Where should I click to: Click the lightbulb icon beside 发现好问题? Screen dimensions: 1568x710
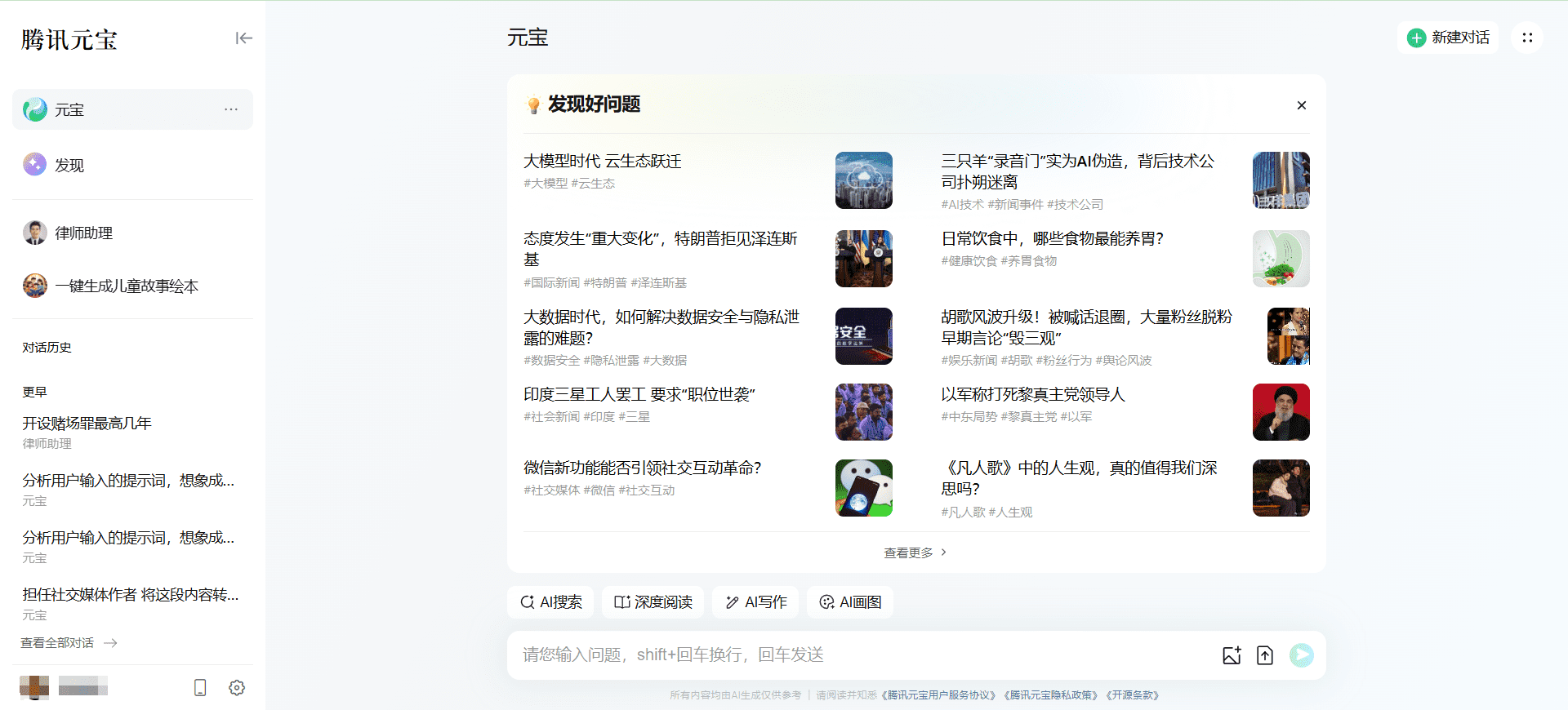533,105
